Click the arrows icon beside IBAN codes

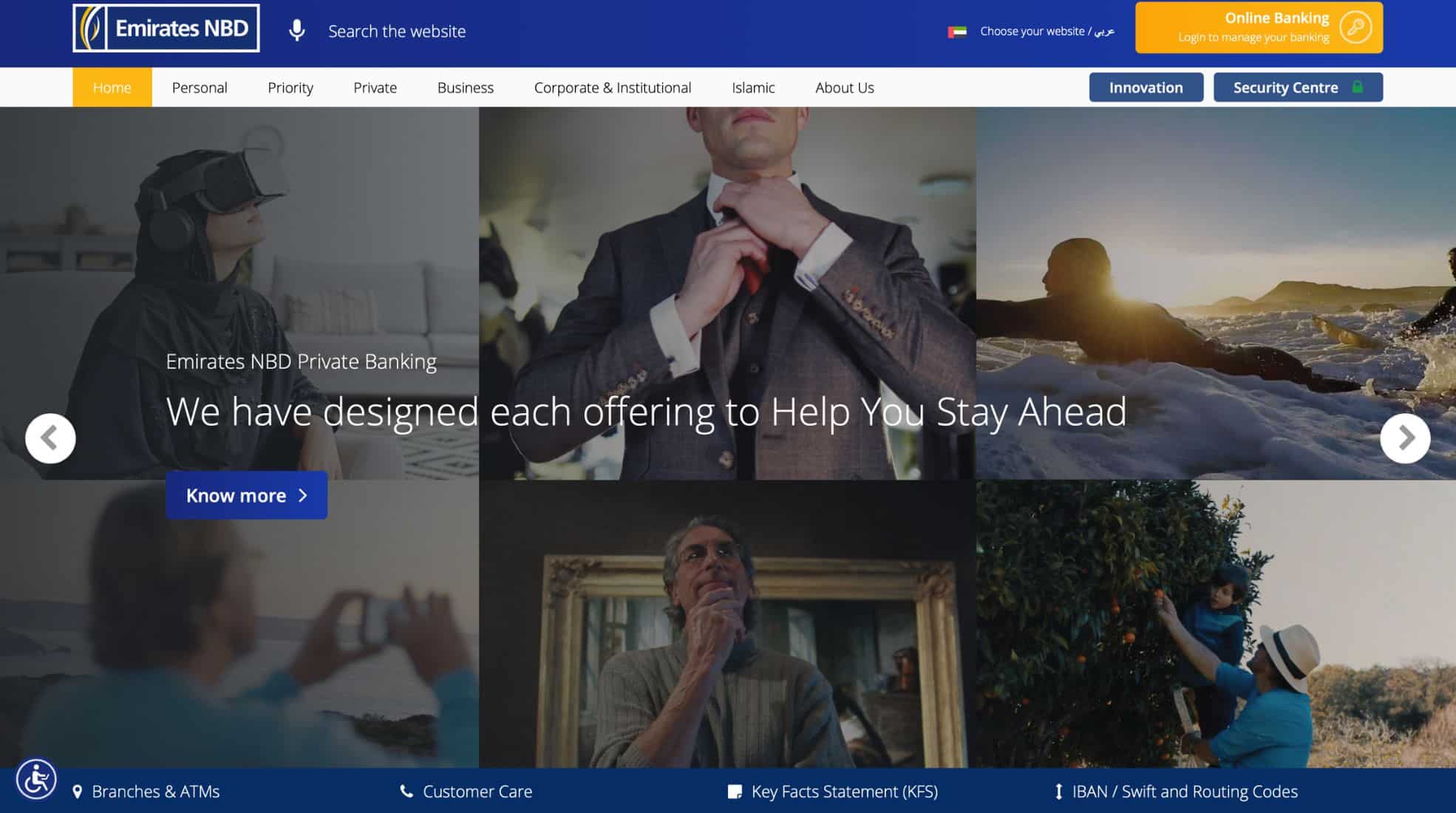(x=1058, y=791)
